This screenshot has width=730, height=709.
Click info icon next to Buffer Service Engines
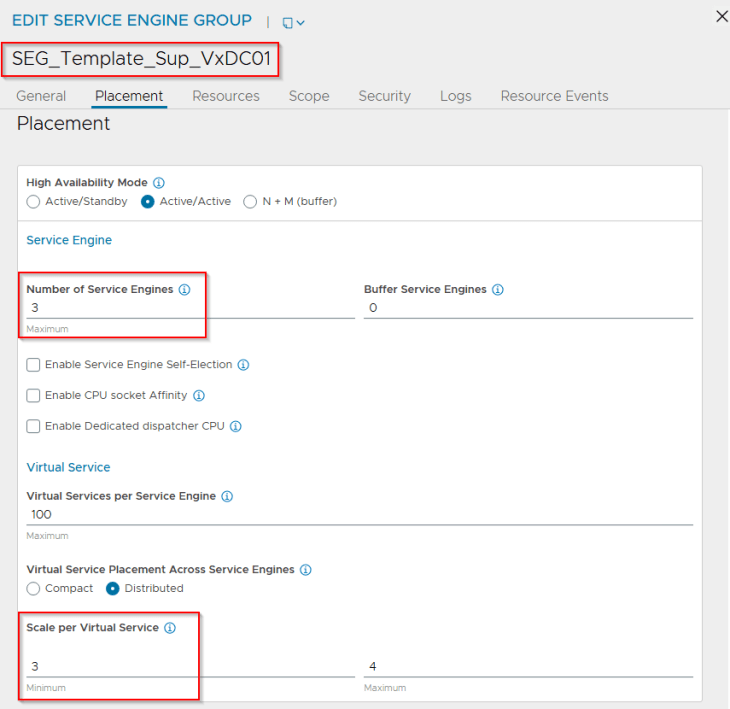point(498,290)
